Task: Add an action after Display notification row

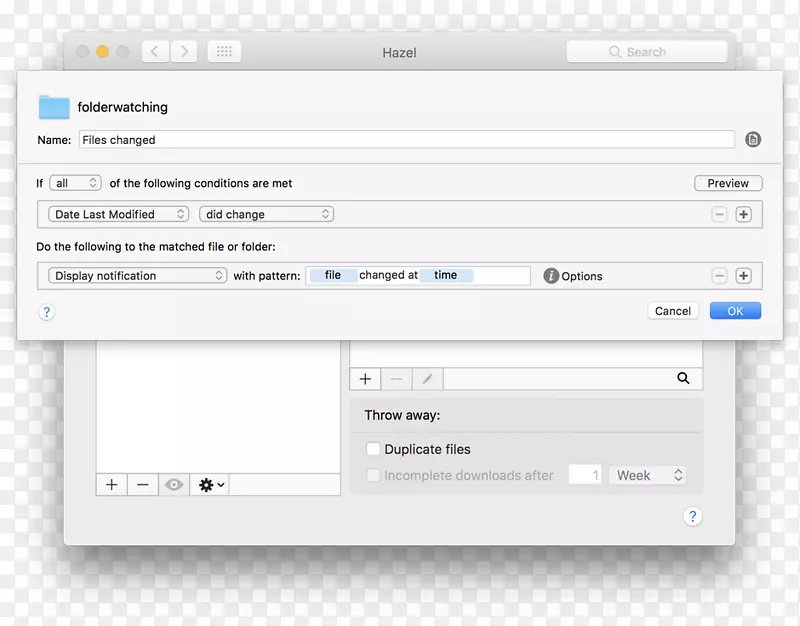Action: (743, 276)
